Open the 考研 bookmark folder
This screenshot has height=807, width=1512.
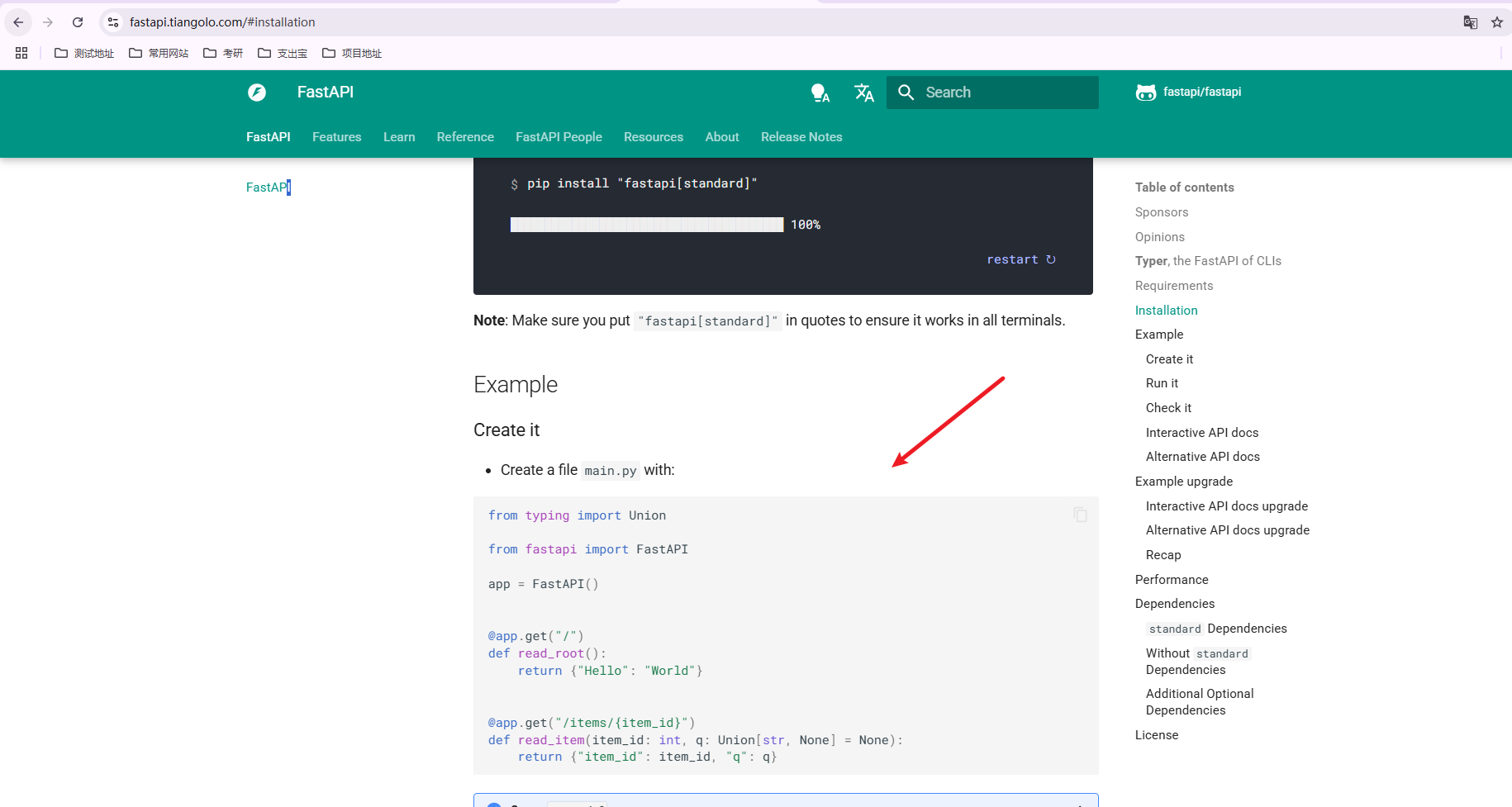[x=223, y=53]
